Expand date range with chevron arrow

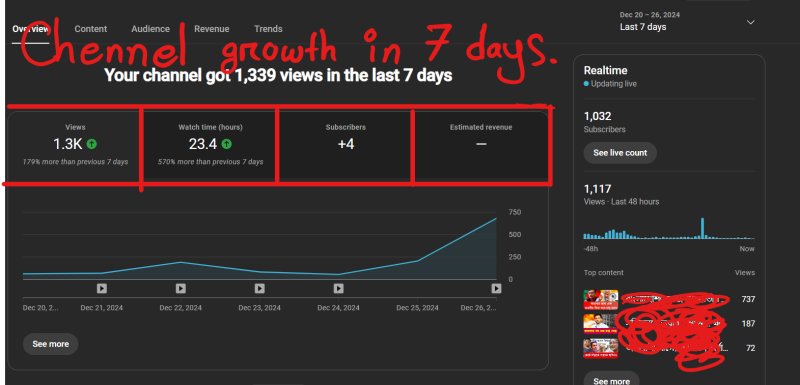point(750,22)
